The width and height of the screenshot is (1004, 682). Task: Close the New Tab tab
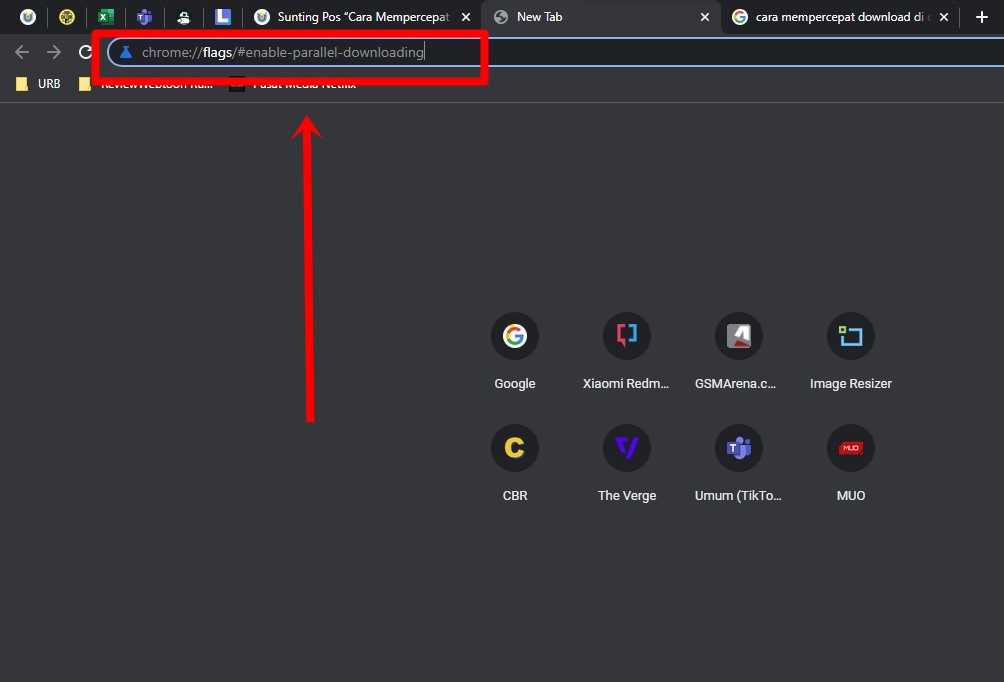click(705, 17)
